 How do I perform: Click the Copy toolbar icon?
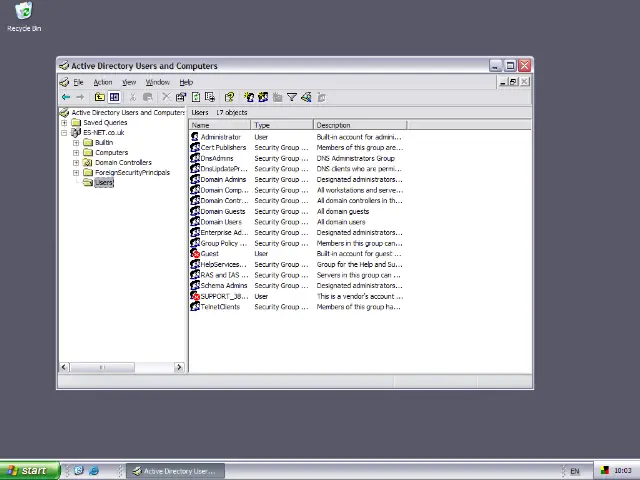[x=148, y=97]
